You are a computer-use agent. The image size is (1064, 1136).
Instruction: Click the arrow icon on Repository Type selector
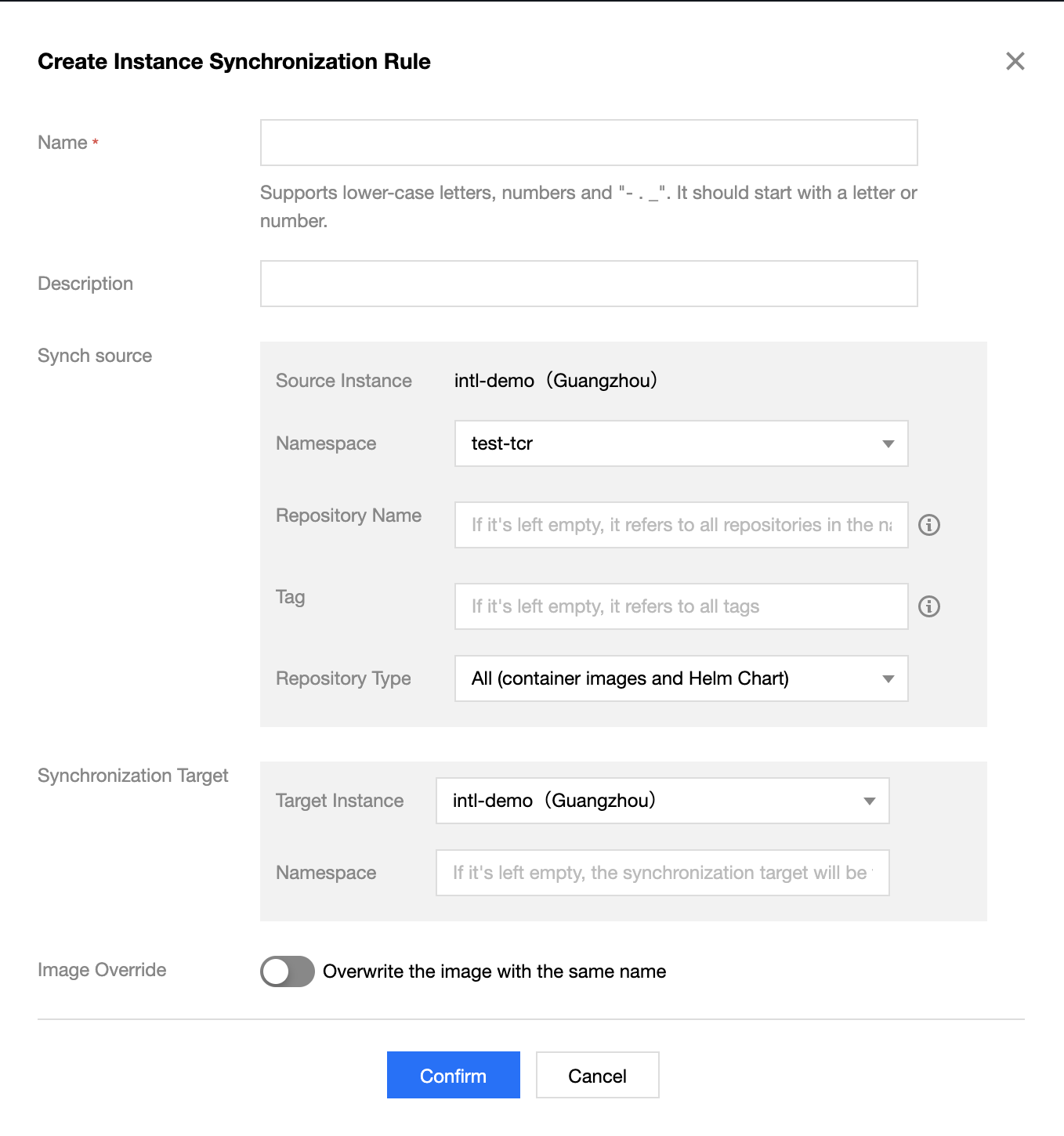point(888,679)
